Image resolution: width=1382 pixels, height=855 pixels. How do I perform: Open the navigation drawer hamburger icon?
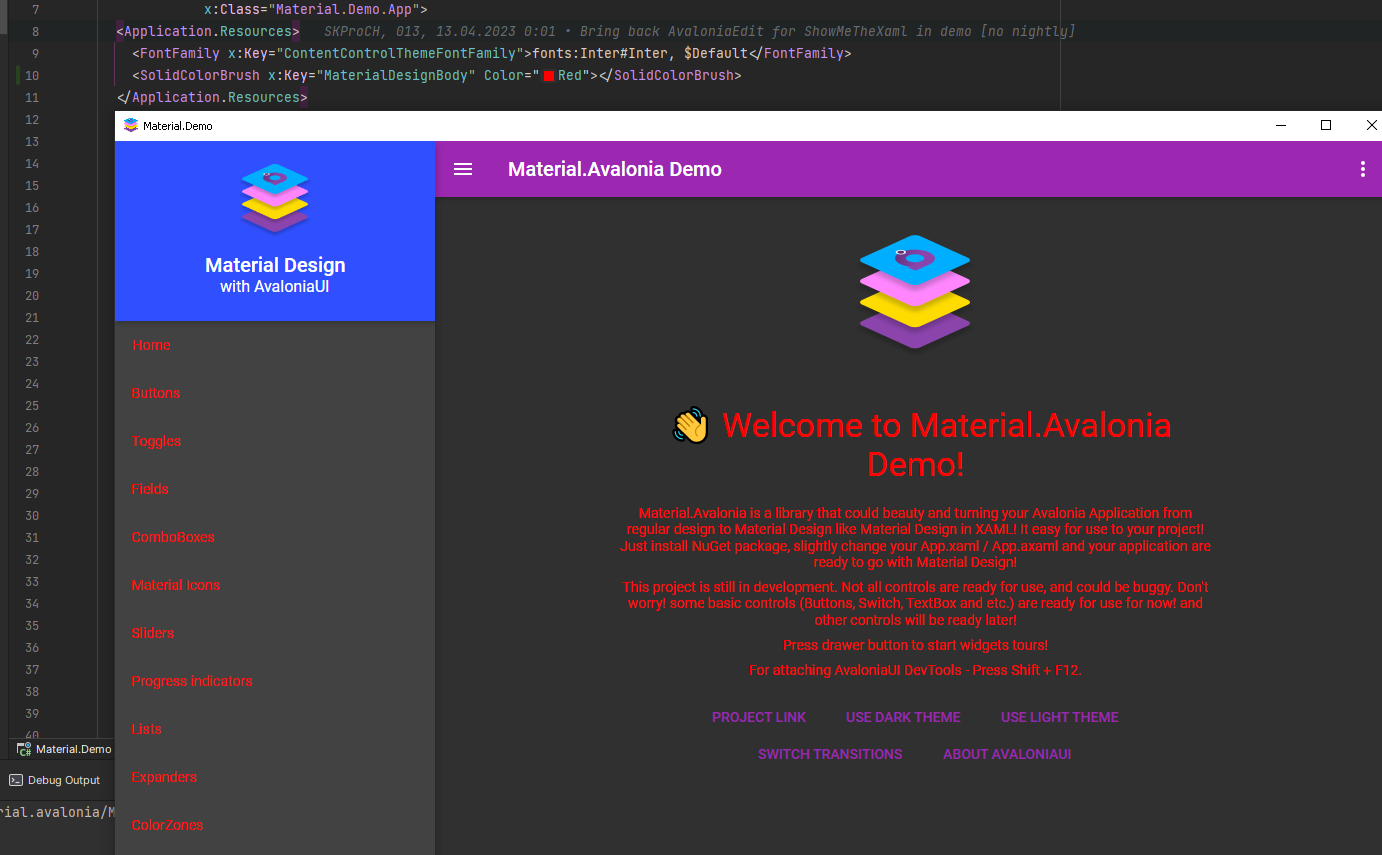click(463, 169)
